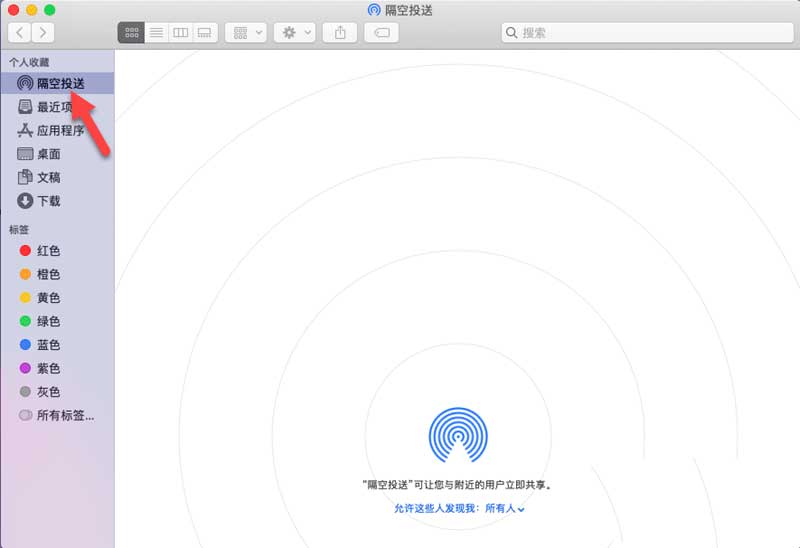
Task: Click the 所有标签 tags icon
Action: 25,415
